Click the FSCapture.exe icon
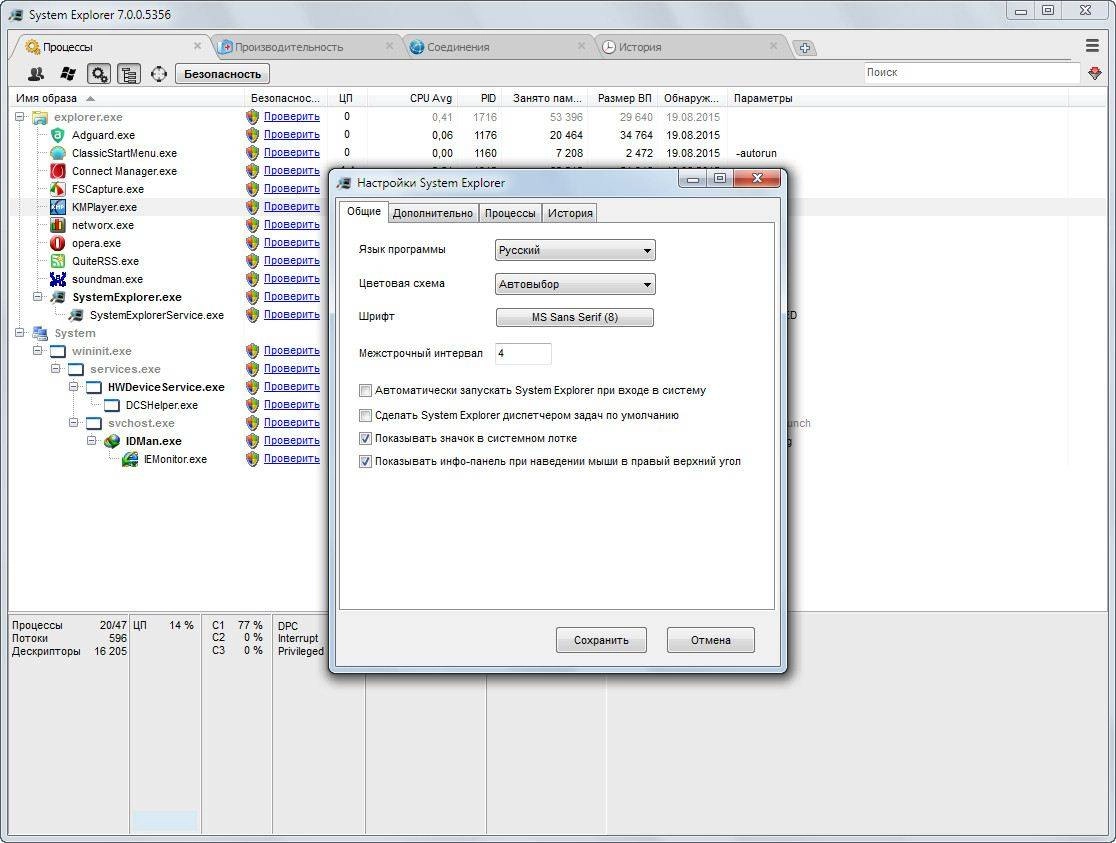This screenshot has width=1116, height=843. pyautogui.click(x=58, y=189)
